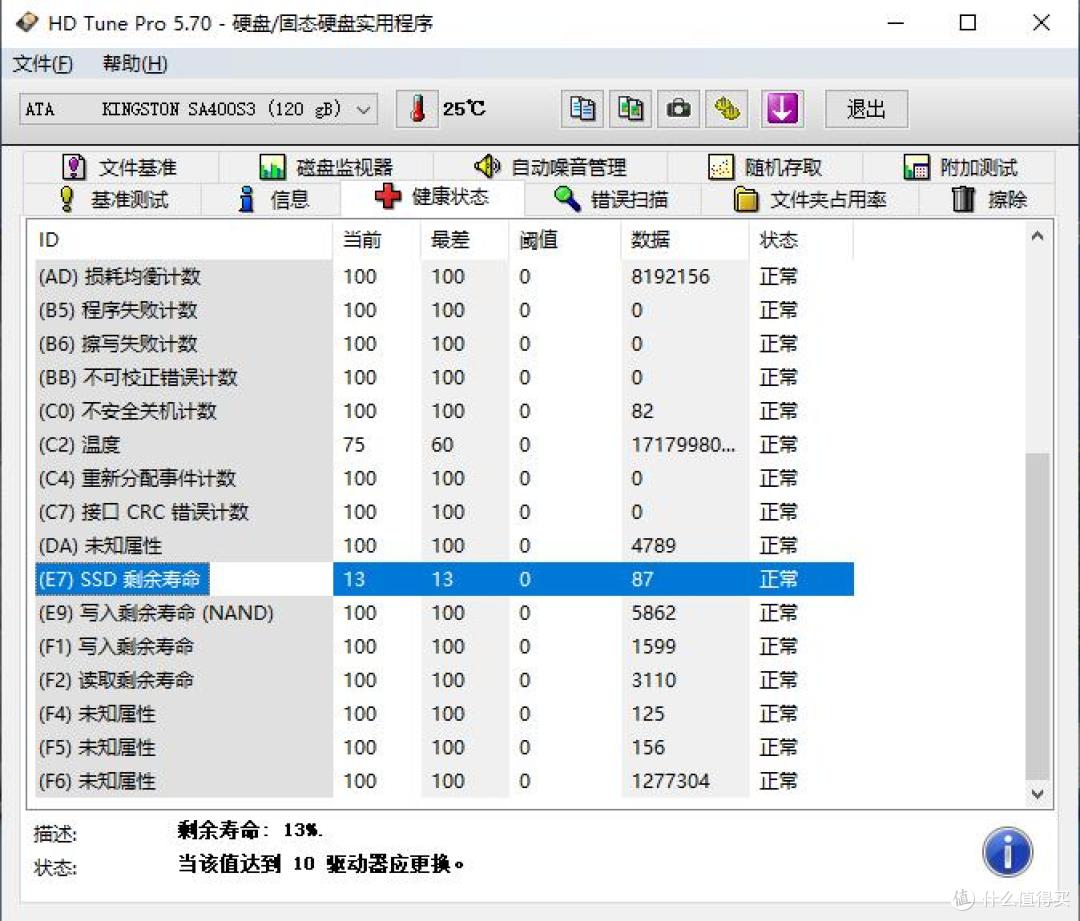This screenshot has height=921, width=1080.
Task: Click the 状态 column header
Action: (x=801, y=240)
